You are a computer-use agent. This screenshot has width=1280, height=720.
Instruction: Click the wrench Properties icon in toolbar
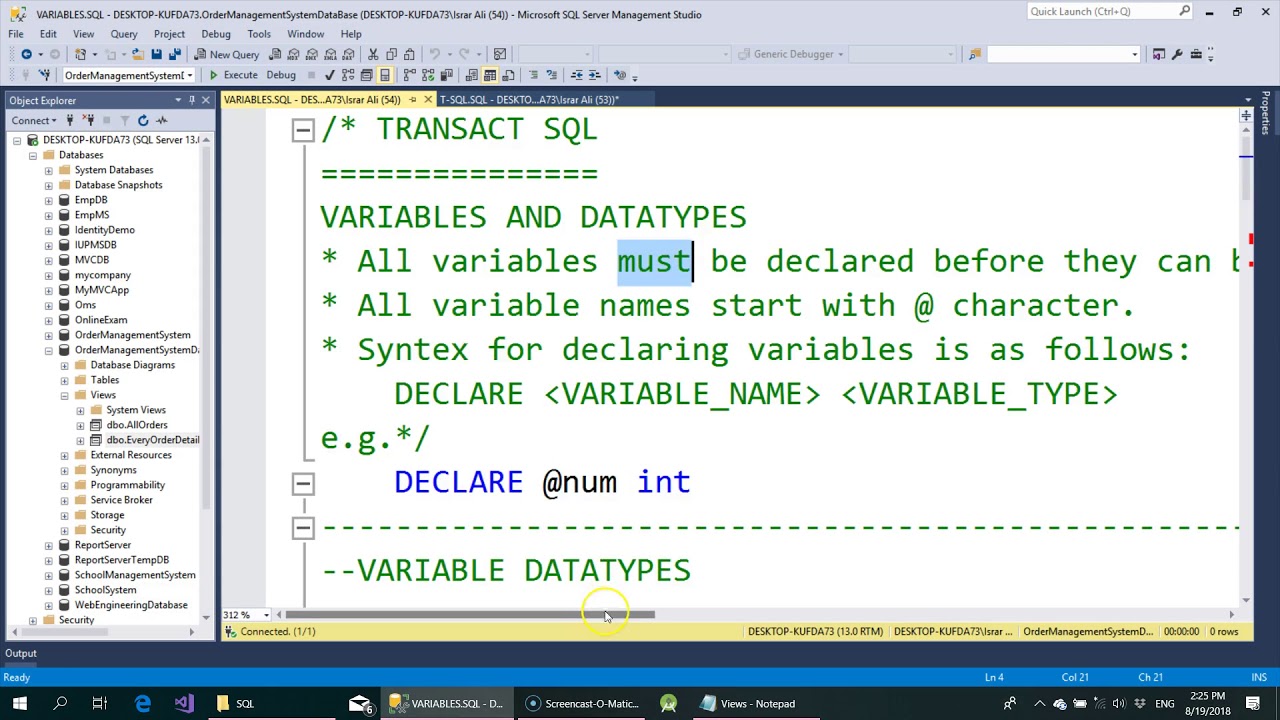tap(1177, 54)
